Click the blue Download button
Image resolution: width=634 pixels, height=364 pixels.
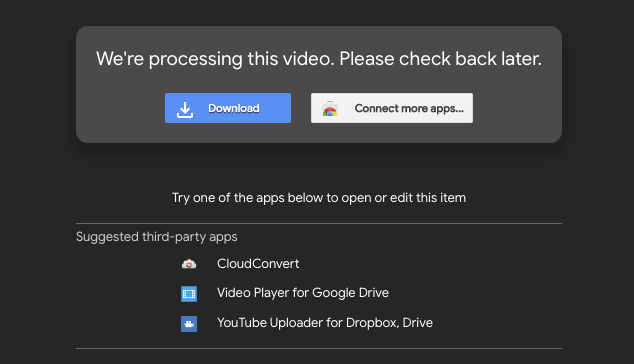[228, 108]
